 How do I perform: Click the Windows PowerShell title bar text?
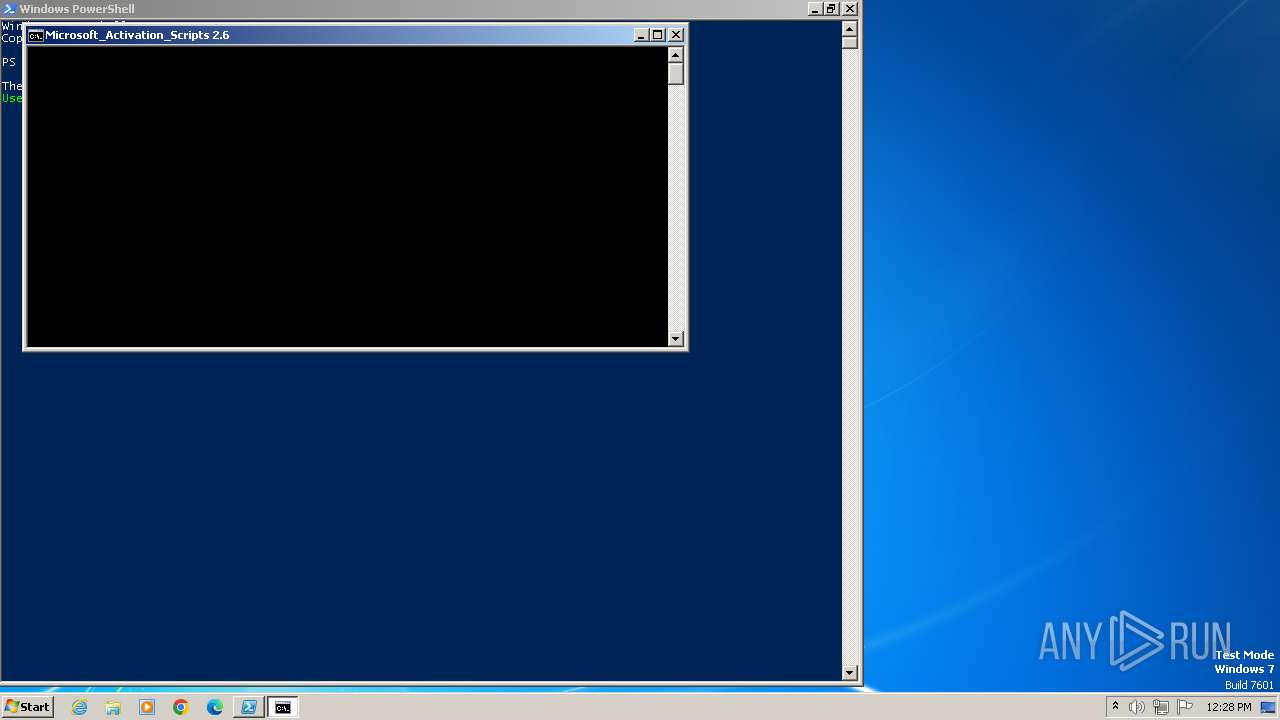tap(77, 9)
